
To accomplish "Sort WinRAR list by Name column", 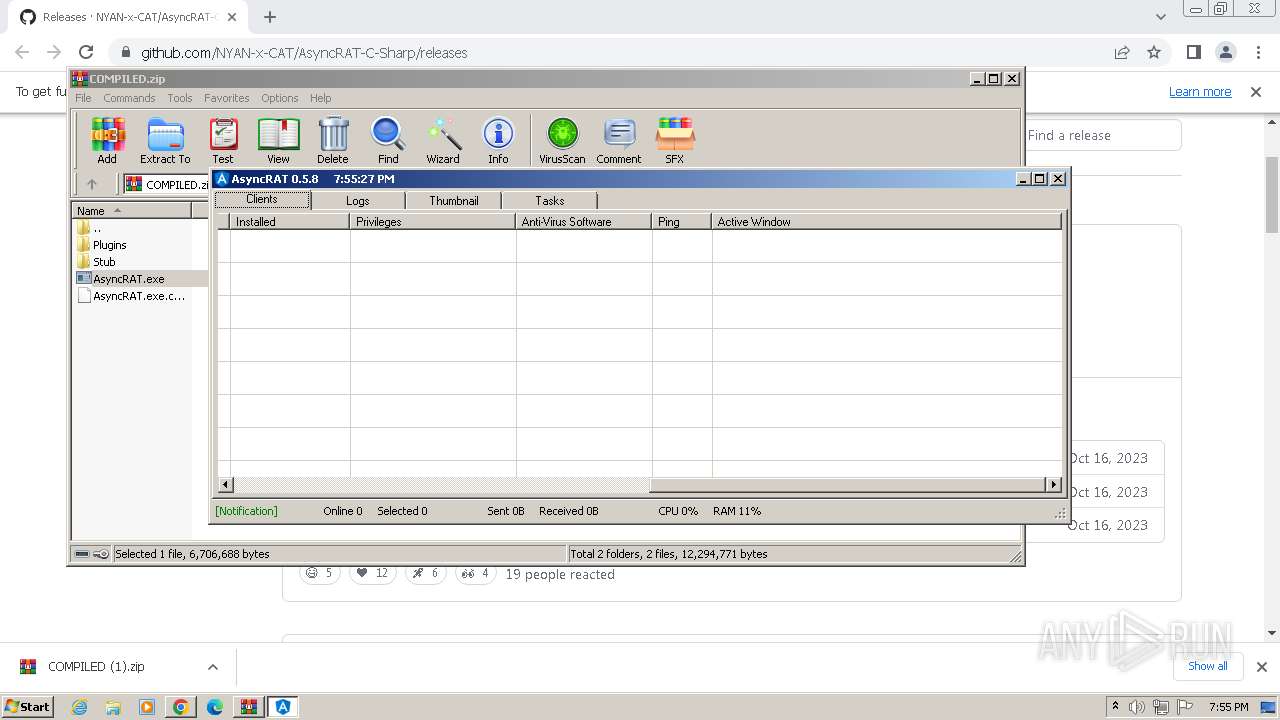I will tap(131, 210).
